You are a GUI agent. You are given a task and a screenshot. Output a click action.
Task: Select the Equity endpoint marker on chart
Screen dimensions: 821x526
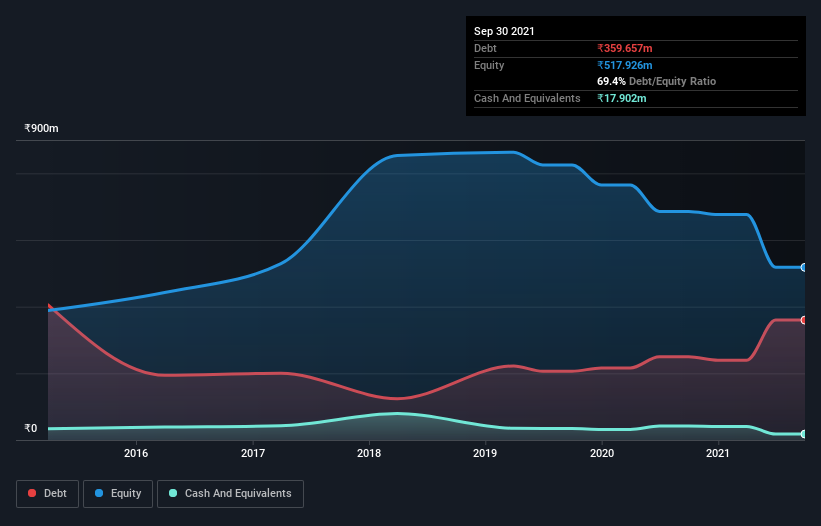804,267
